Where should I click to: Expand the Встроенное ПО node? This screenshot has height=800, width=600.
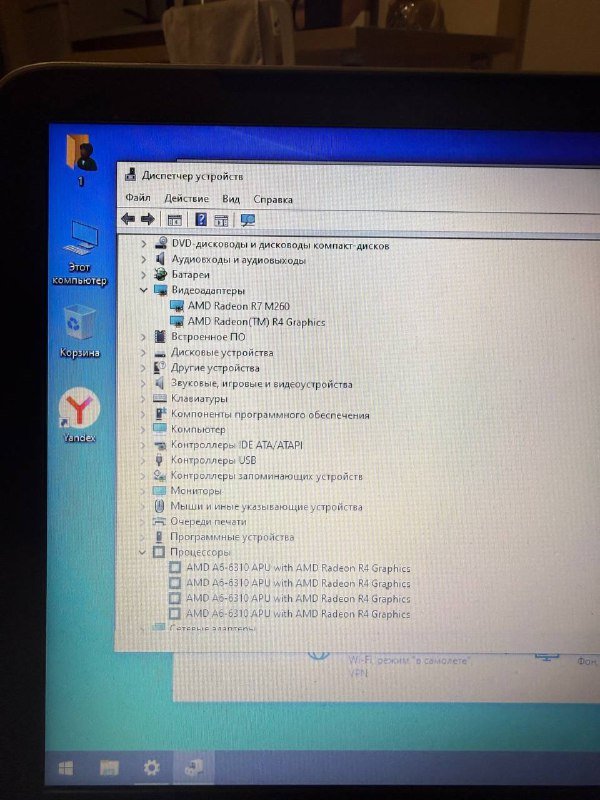(x=143, y=337)
